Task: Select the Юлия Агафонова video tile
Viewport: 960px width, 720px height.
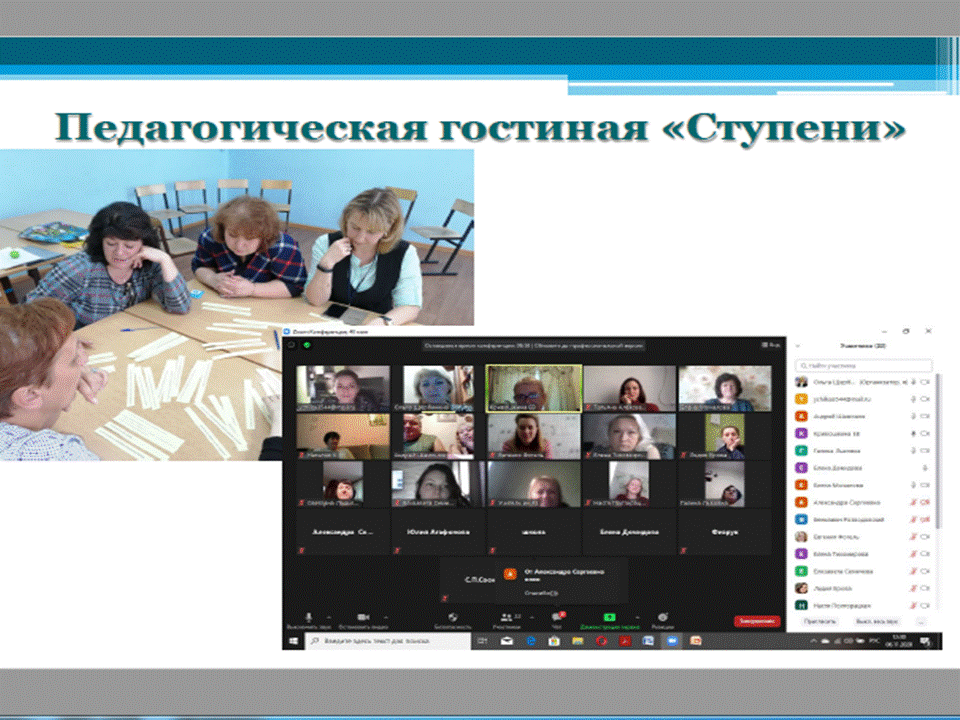Action: (x=438, y=532)
